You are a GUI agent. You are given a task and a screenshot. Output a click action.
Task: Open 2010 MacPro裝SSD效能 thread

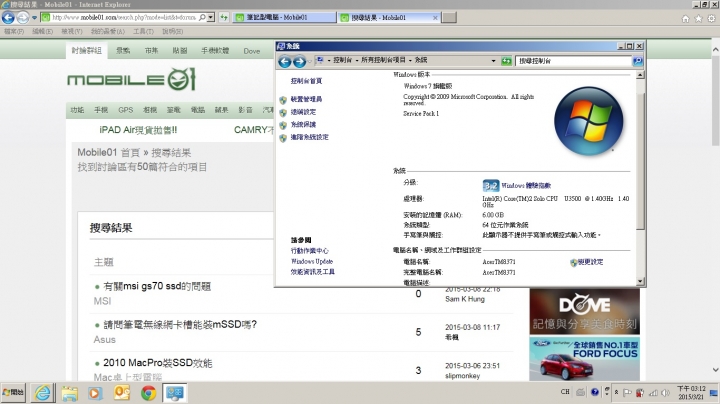(158, 363)
